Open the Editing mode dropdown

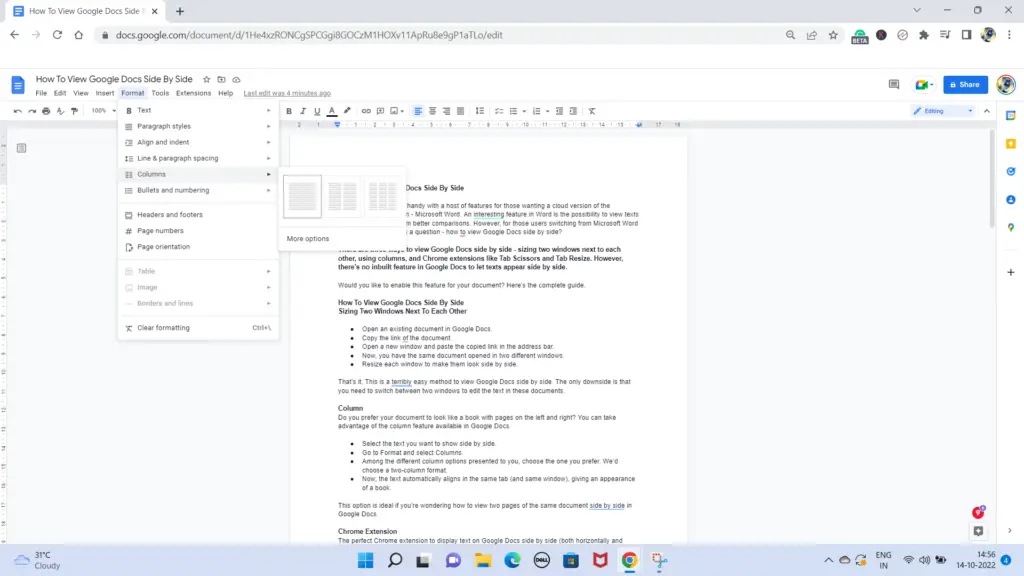click(x=944, y=111)
